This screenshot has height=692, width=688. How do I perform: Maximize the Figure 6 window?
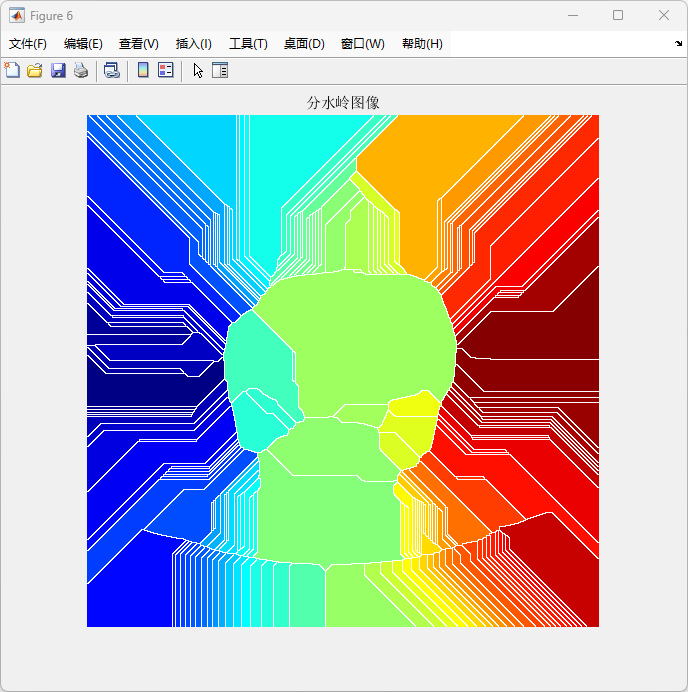(618, 16)
